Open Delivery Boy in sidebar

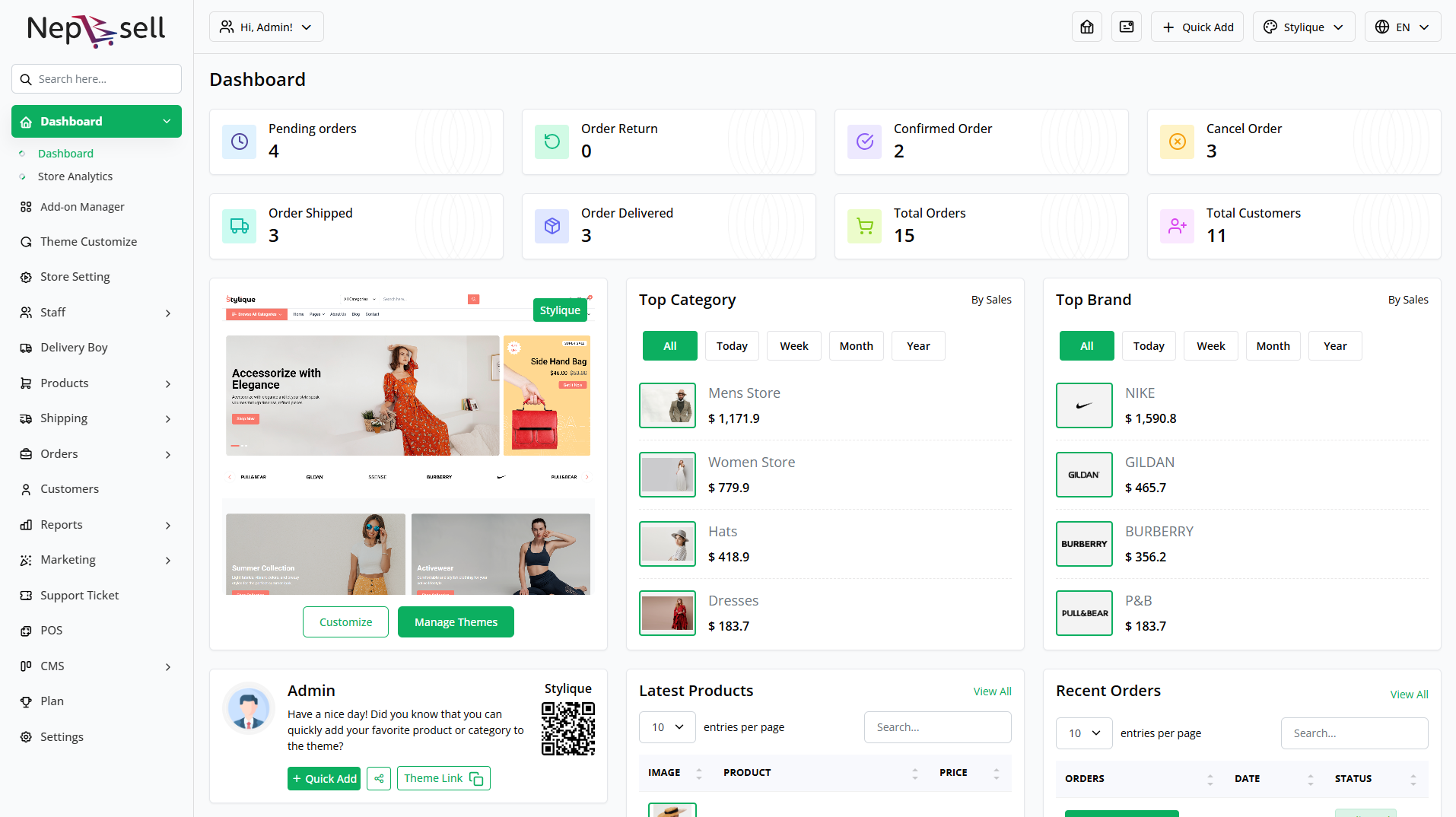pyautogui.click(x=97, y=348)
